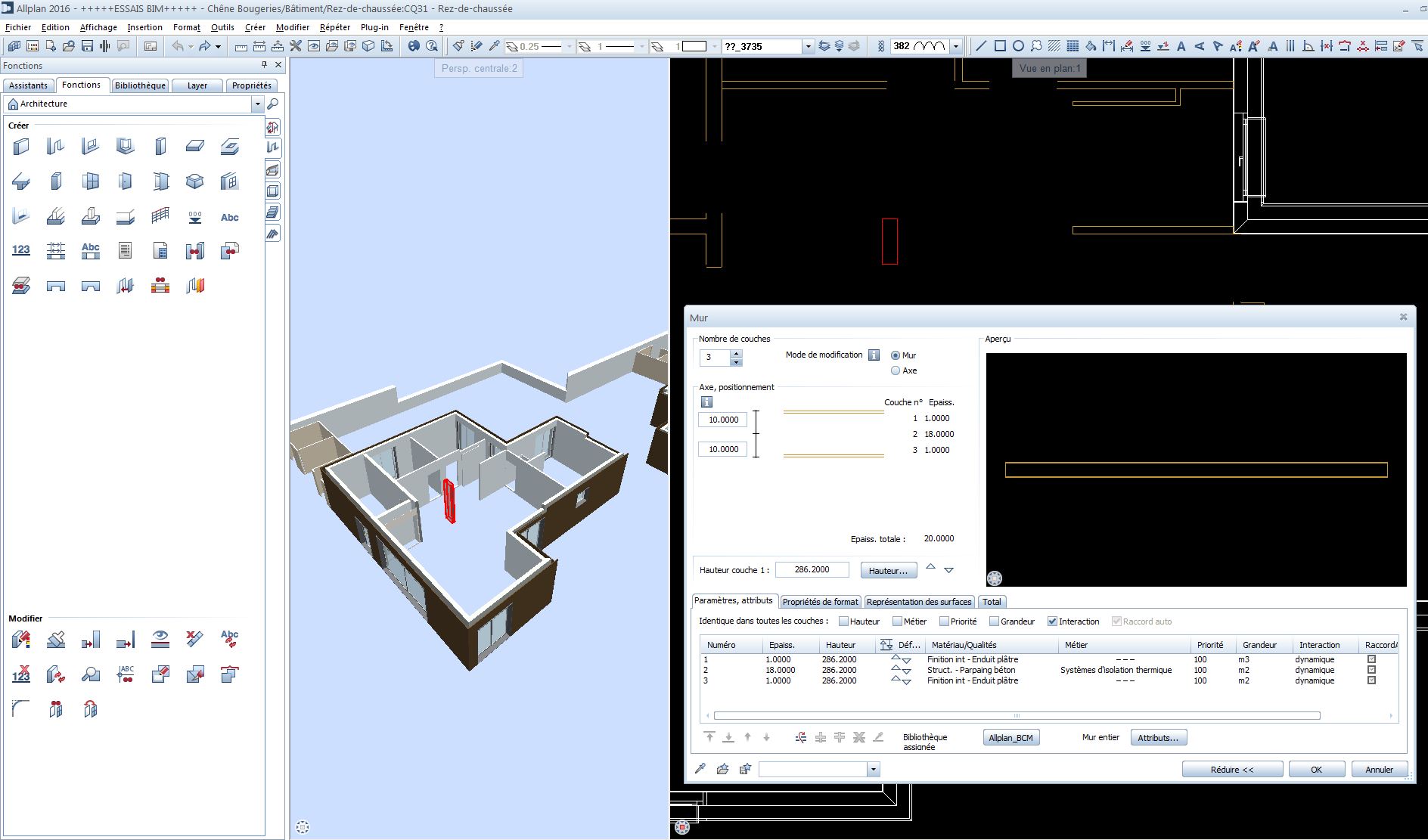The width and height of the screenshot is (1428, 840).
Task: Click the search magnifier beside Architecture
Action: [273, 104]
